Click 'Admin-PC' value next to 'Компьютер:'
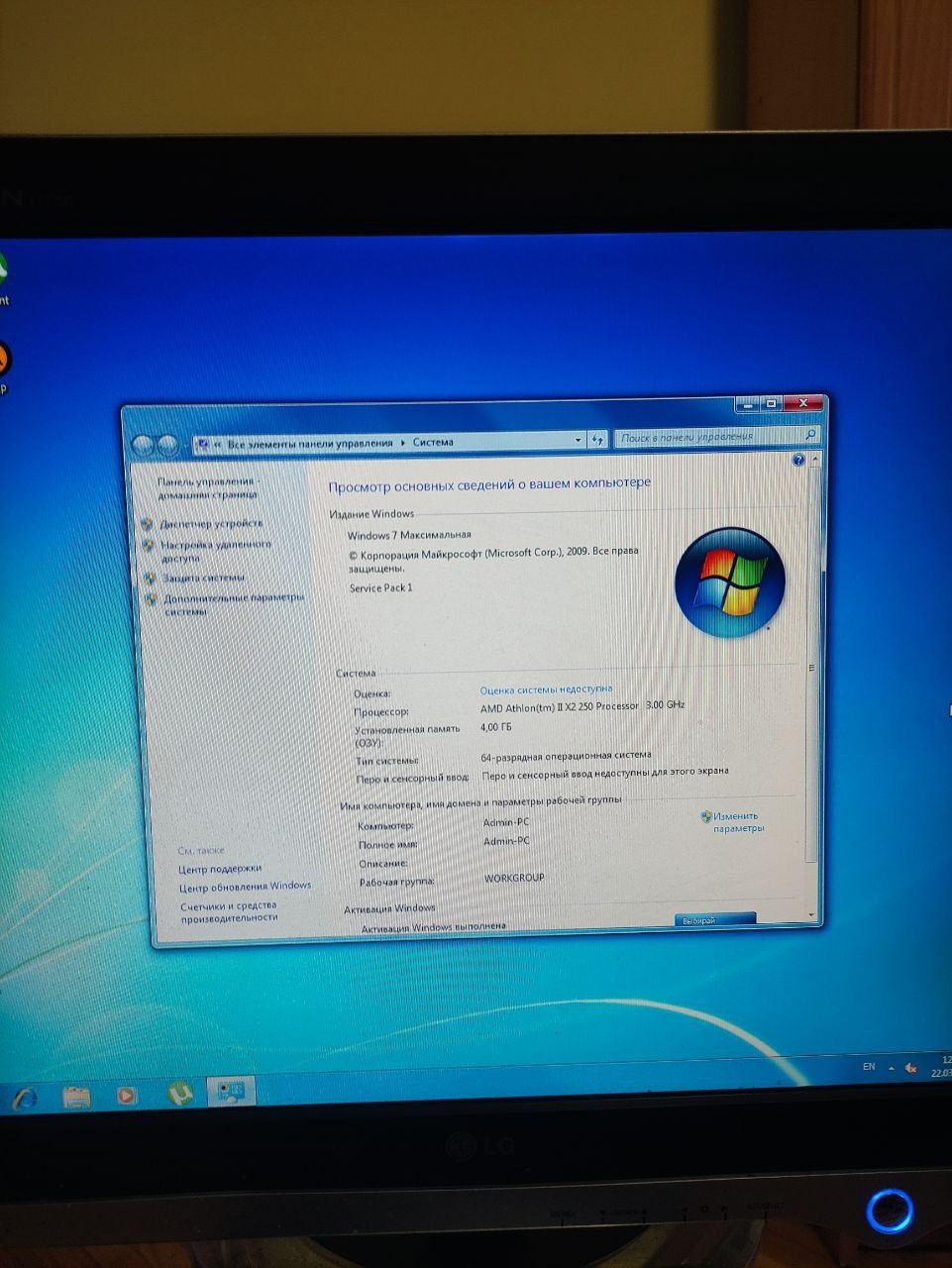Image resolution: width=952 pixels, height=1268 pixels. 506,822
